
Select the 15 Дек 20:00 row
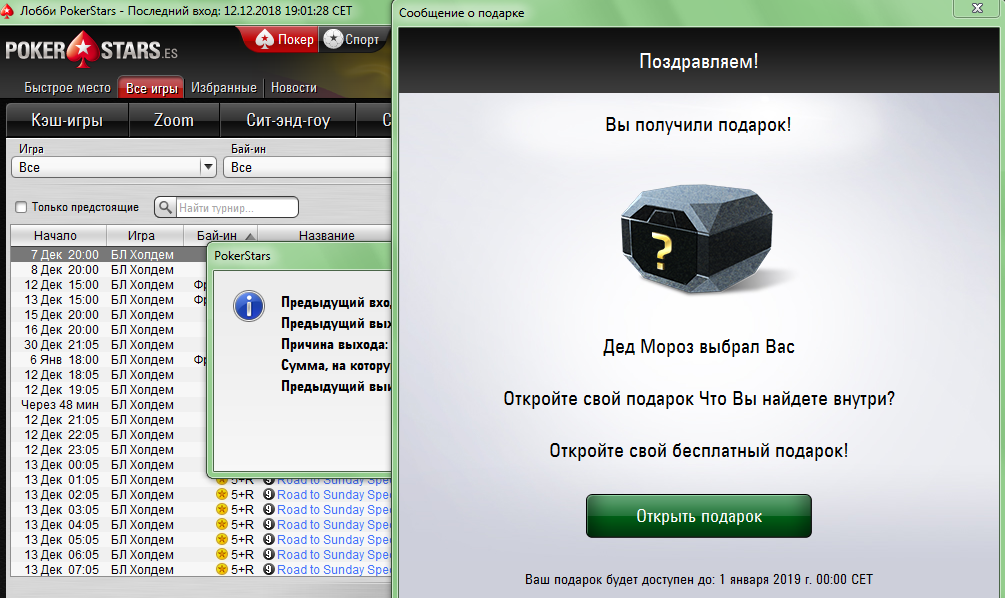109,315
